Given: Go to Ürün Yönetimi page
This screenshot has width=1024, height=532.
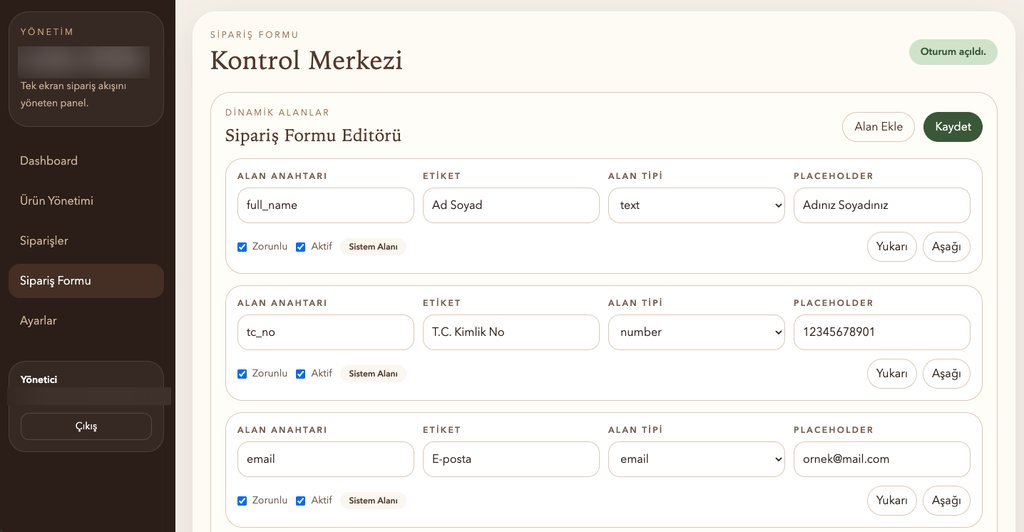Looking at the screenshot, I should 57,201.
